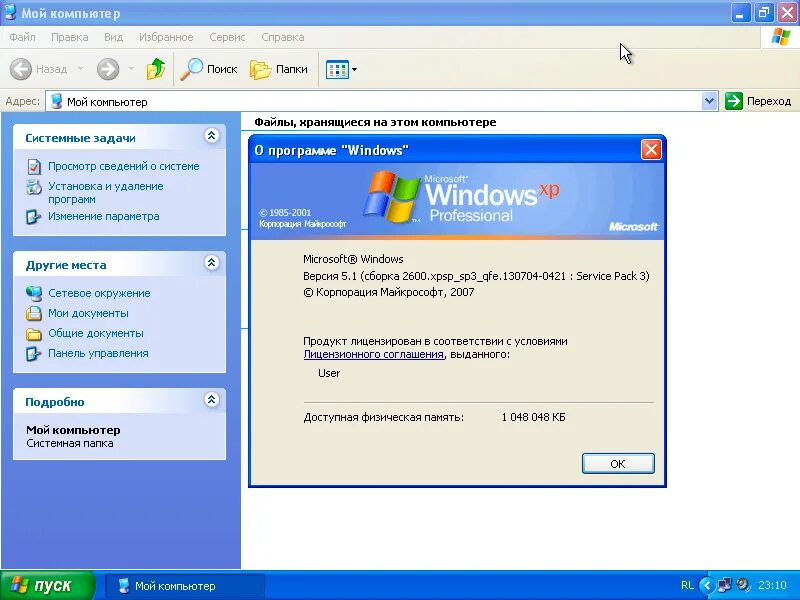Click the Просмотр сведений о системе link

point(123,166)
